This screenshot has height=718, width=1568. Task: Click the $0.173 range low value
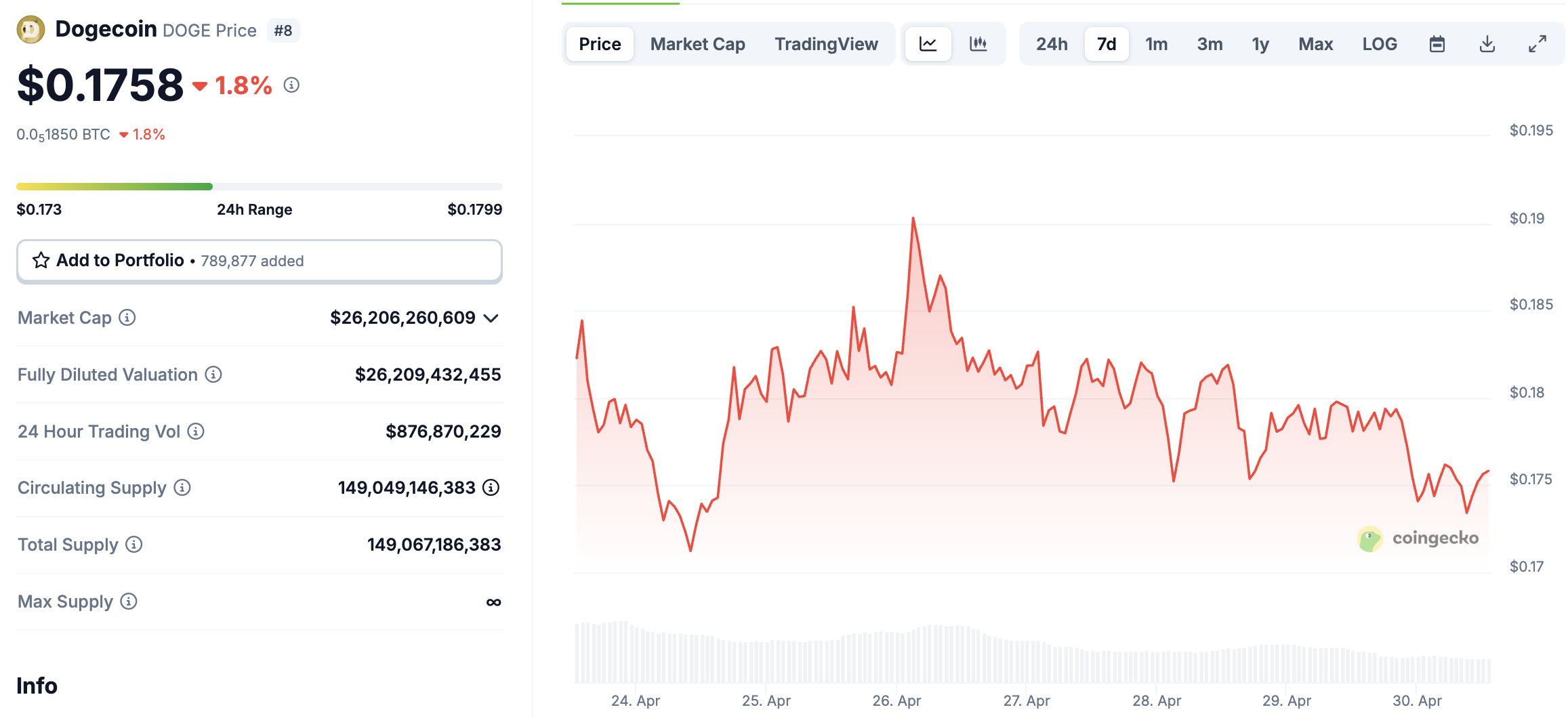(x=39, y=209)
